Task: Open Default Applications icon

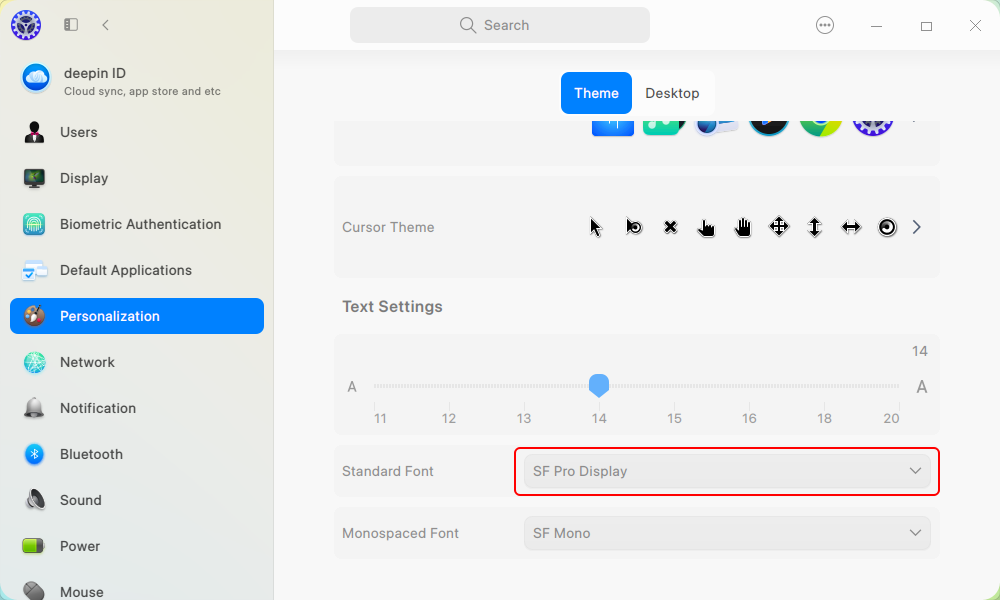Action: click(x=34, y=270)
